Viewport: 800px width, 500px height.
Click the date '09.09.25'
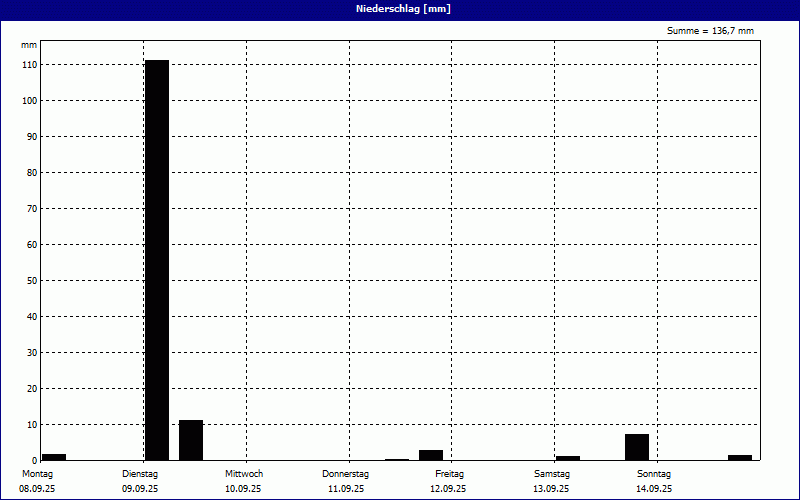click(x=140, y=489)
